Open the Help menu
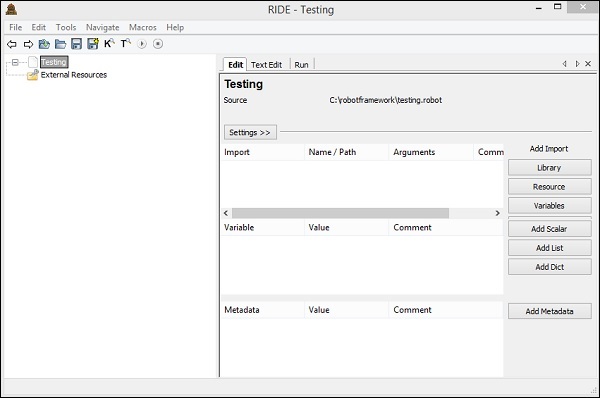This screenshot has width=600, height=398. pyautogui.click(x=175, y=28)
